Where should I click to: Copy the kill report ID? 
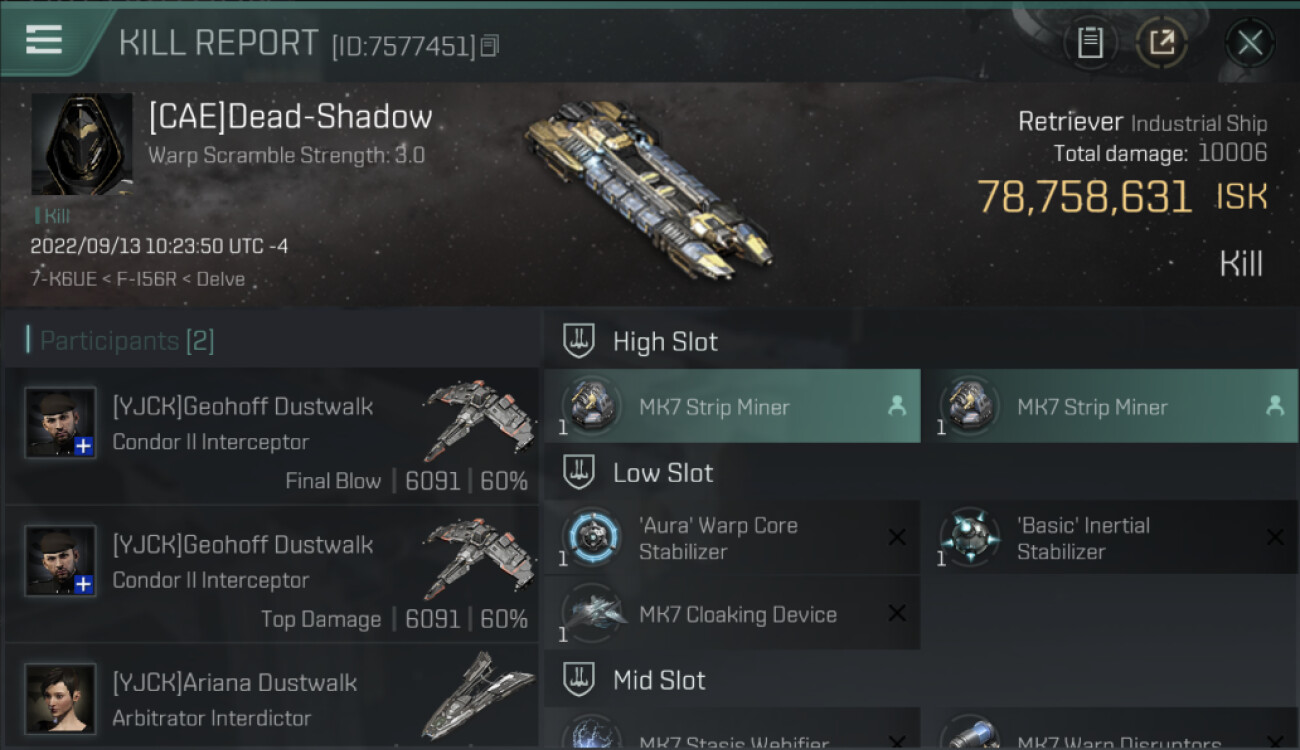tap(489, 46)
